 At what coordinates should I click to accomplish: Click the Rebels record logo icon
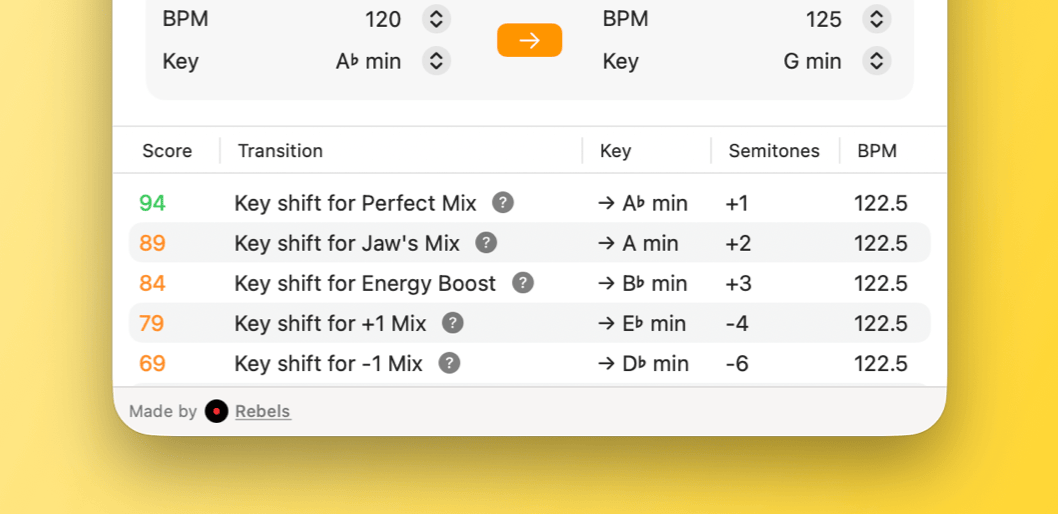click(216, 411)
